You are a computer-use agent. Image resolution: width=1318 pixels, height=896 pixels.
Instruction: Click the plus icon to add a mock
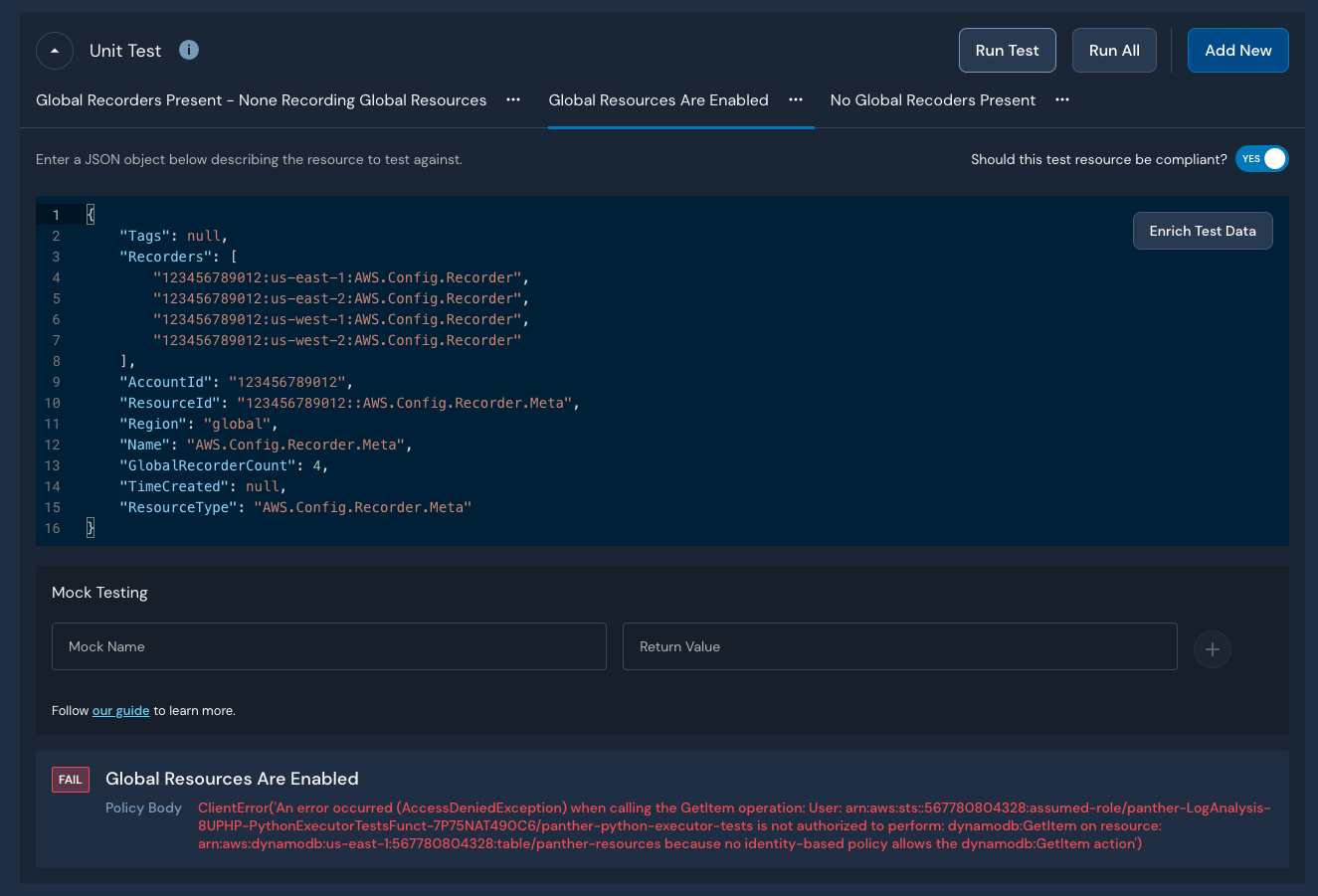(1212, 648)
